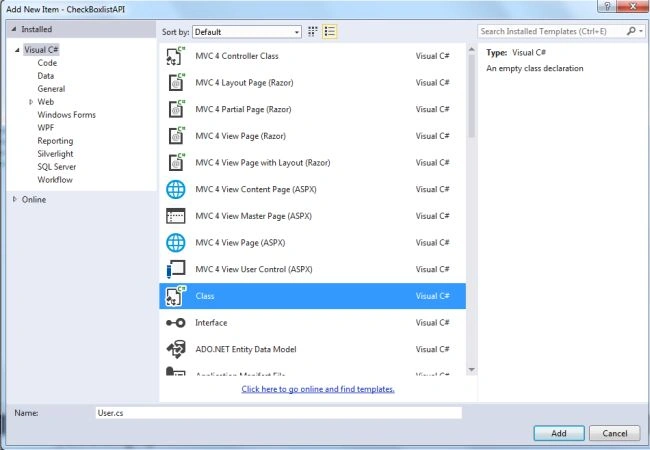Click the MVC 4 Layout Page (Razor) icon
The image size is (650, 450).
click(x=176, y=82)
